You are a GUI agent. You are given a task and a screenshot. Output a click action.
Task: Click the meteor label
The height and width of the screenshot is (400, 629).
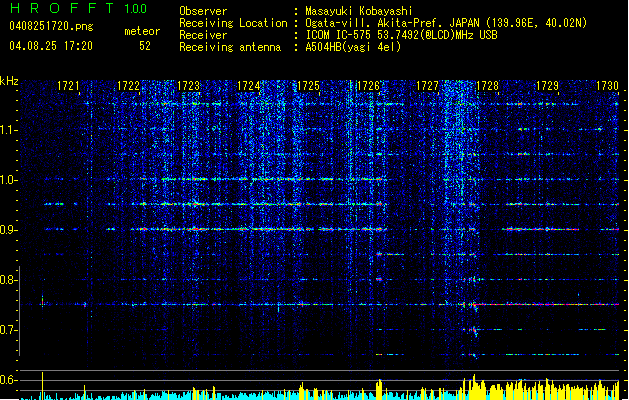pos(142,31)
